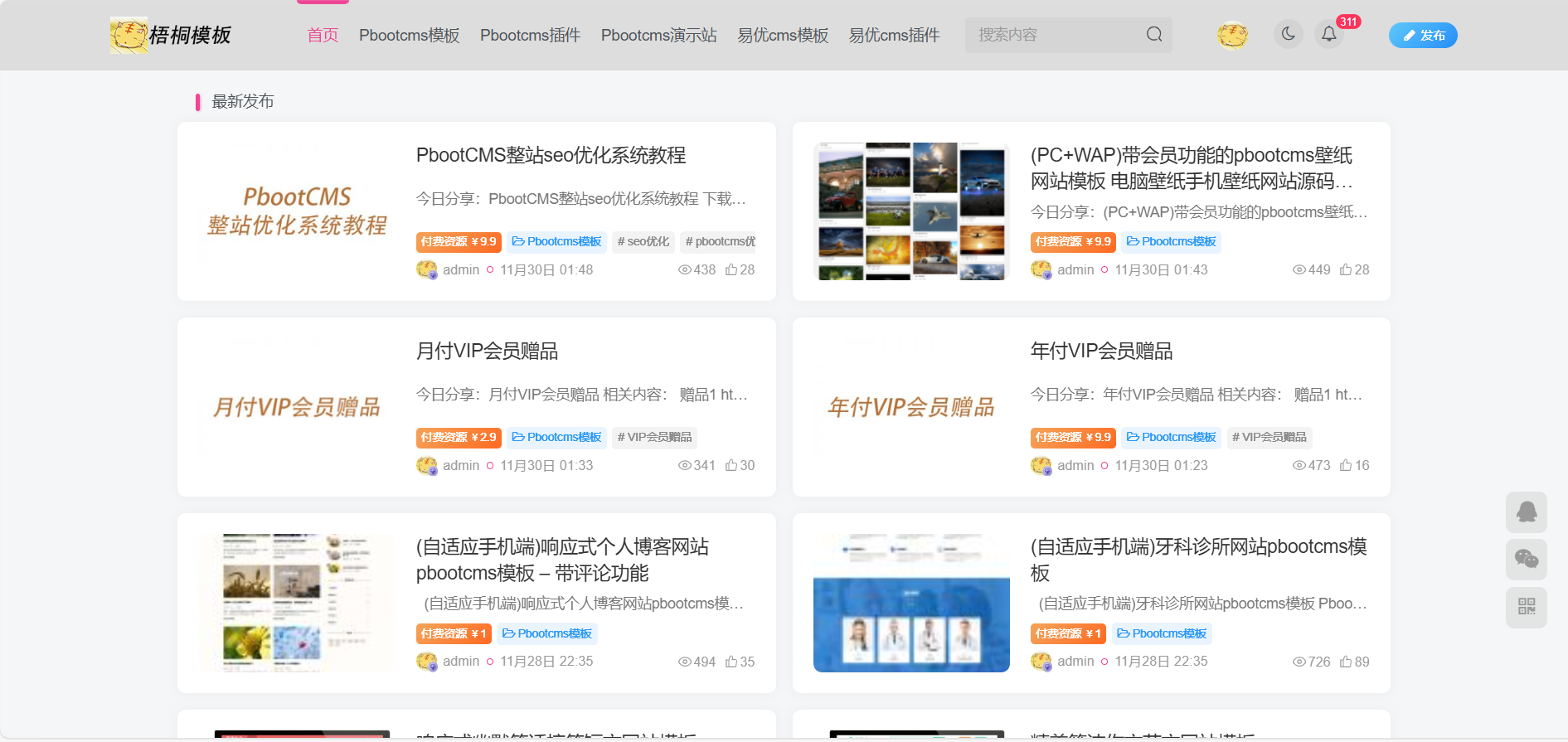This screenshot has height=742, width=1568.
Task: Click admin avatar on 壁纸网站模板 card
Action: [x=1041, y=269]
